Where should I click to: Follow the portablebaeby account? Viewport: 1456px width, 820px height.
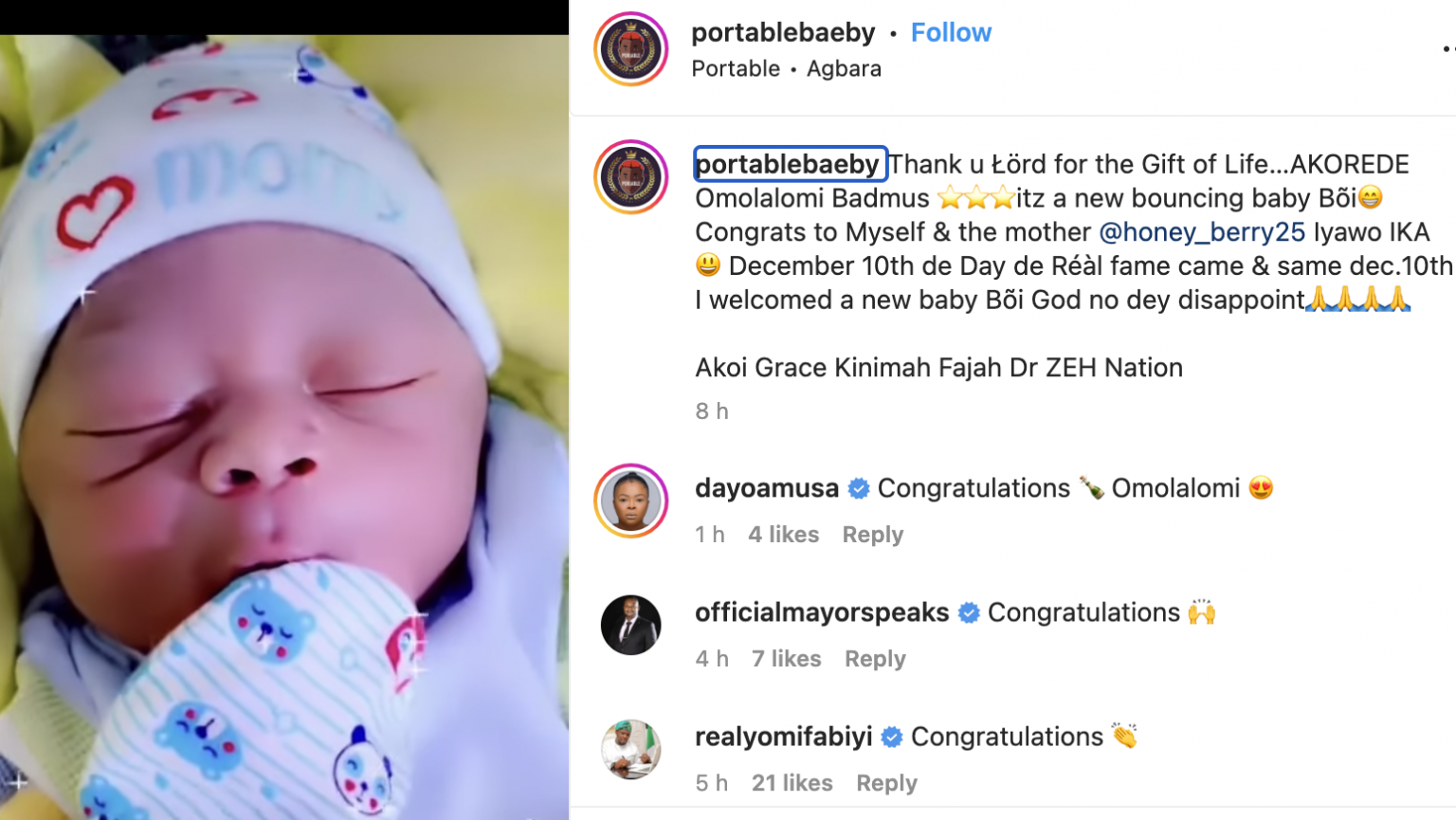(951, 33)
